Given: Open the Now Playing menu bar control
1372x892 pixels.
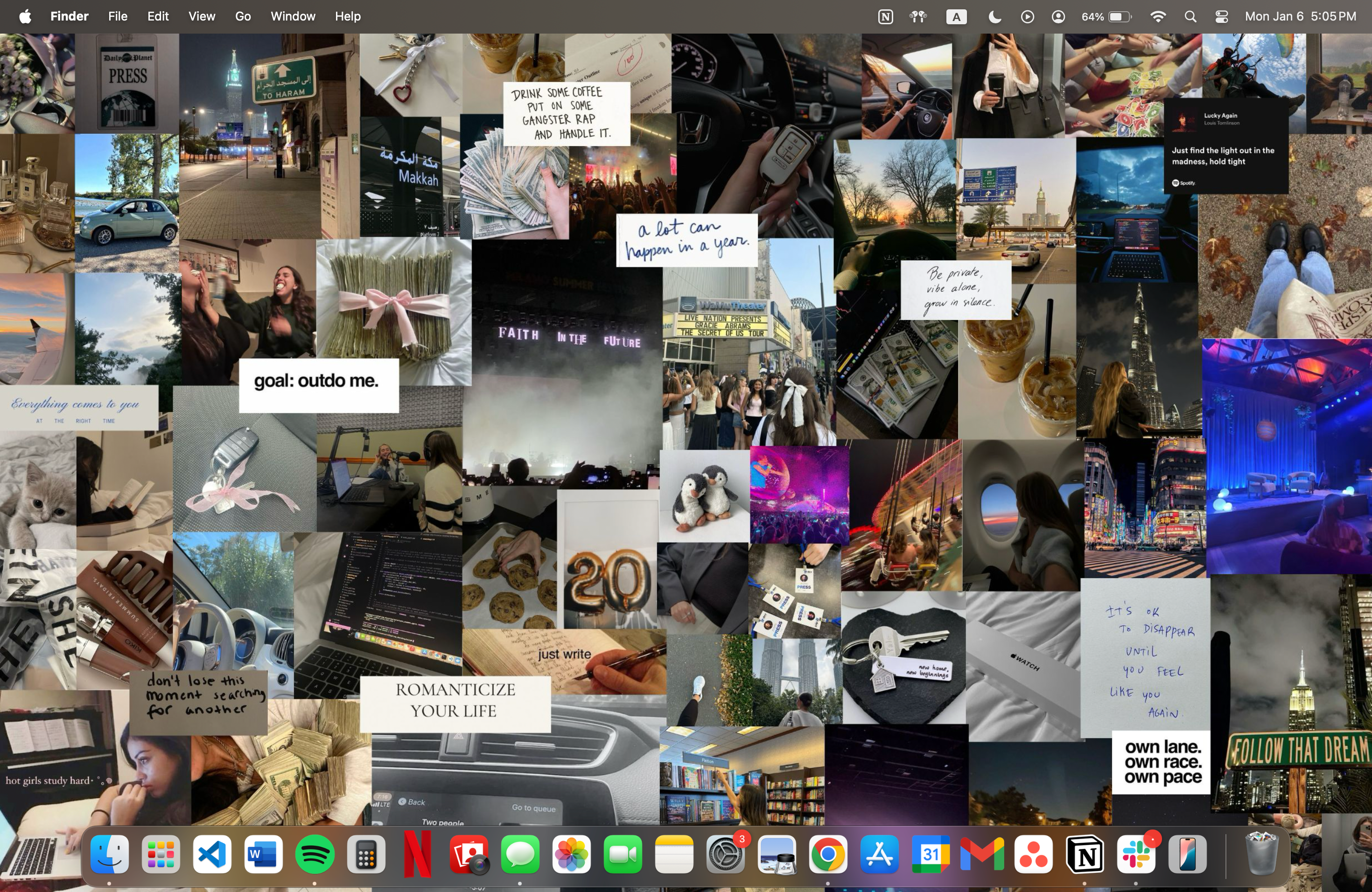Looking at the screenshot, I should pos(1027,17).
